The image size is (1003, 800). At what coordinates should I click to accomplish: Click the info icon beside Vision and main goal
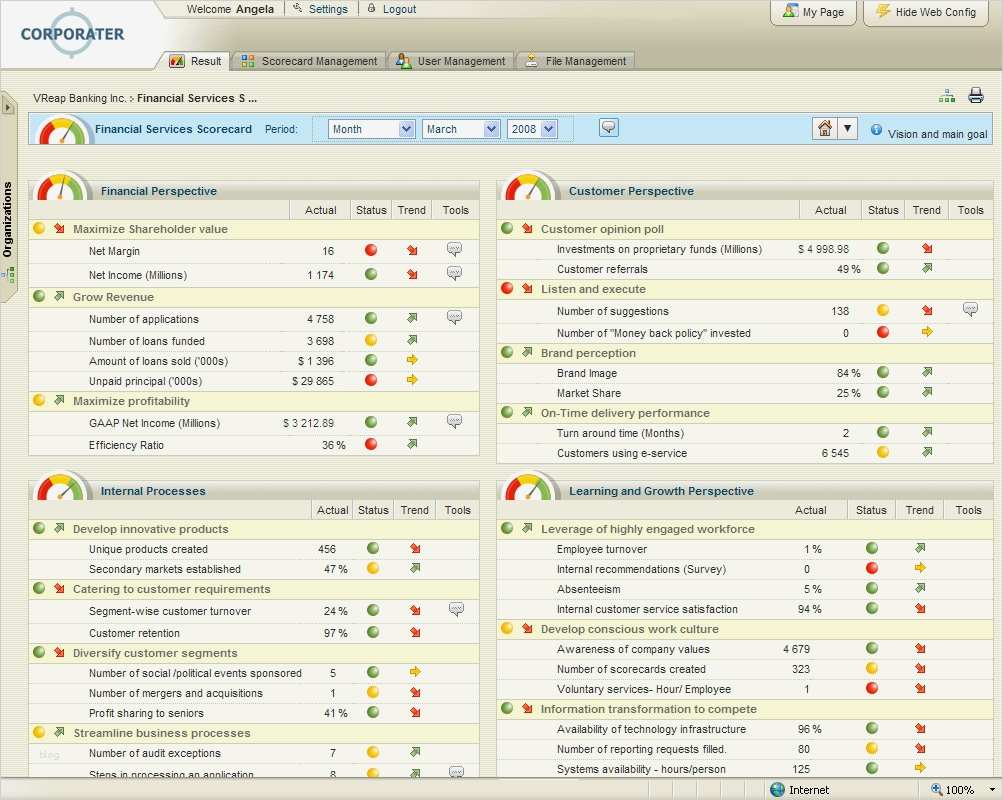pyautogui.click(x=876, y=131)
